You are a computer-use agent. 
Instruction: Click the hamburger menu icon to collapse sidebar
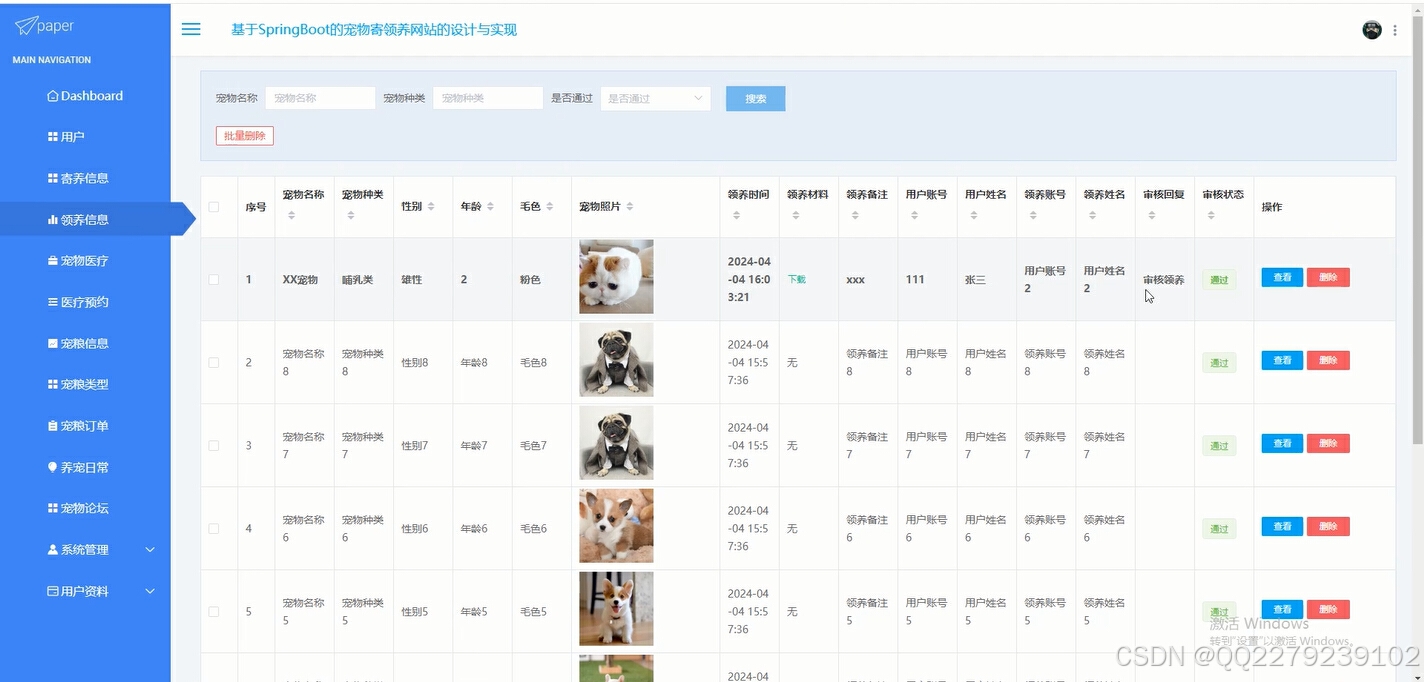tap(190, 29)
